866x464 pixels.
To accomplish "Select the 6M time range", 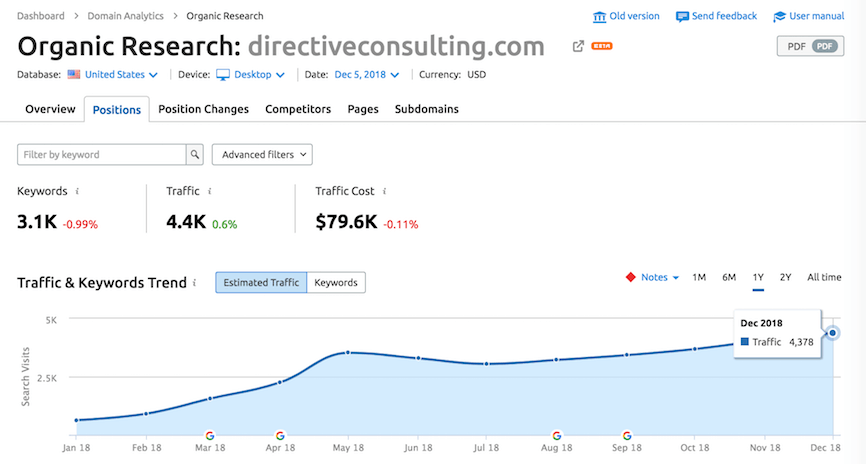I will [x=729, y=277].
